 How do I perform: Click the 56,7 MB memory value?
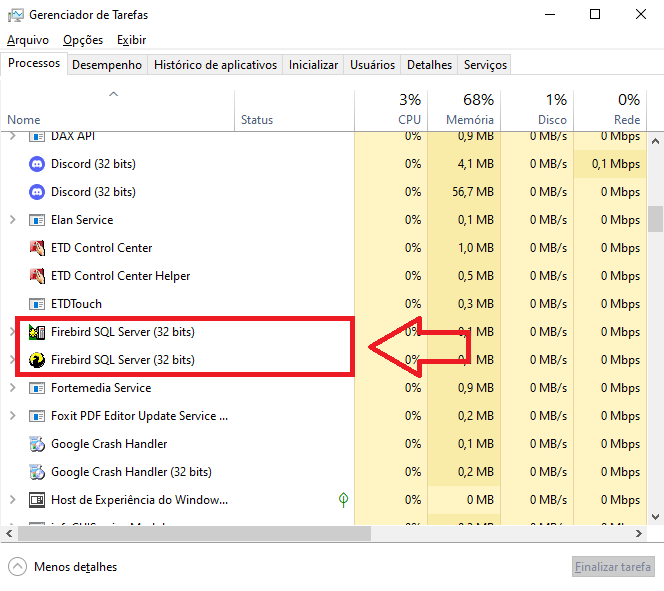point(473,192)
